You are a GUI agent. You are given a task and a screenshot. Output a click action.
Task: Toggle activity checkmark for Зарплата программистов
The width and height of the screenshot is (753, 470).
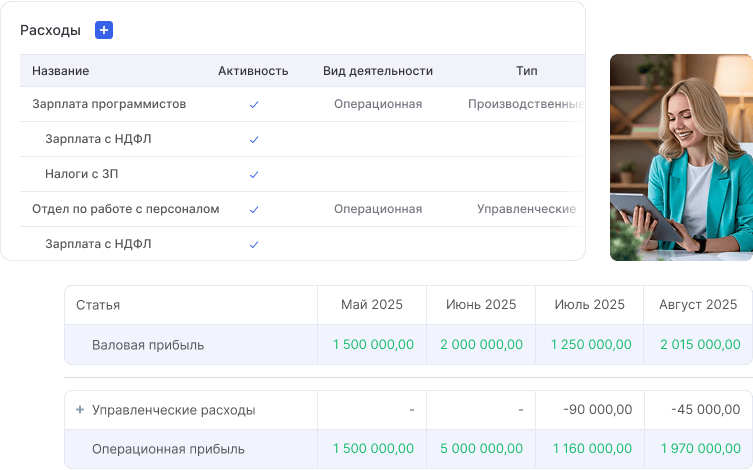[x=254, y=104]
